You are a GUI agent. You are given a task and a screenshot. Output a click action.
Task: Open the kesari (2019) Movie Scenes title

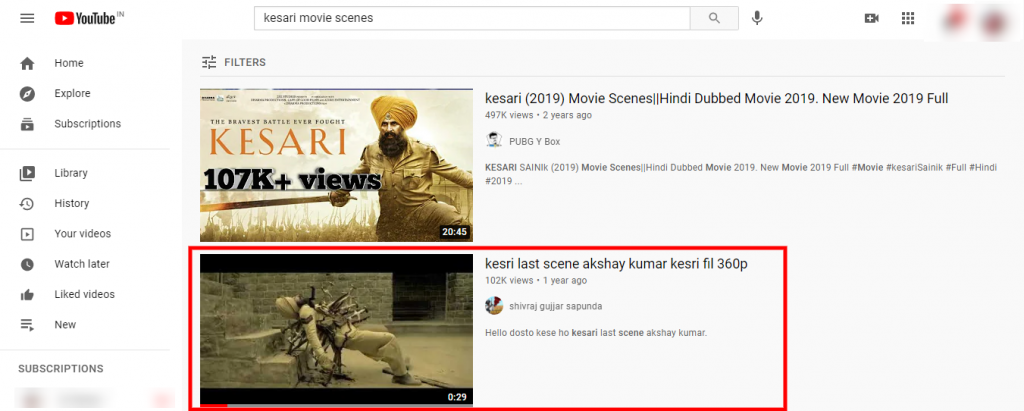(716, 99)
